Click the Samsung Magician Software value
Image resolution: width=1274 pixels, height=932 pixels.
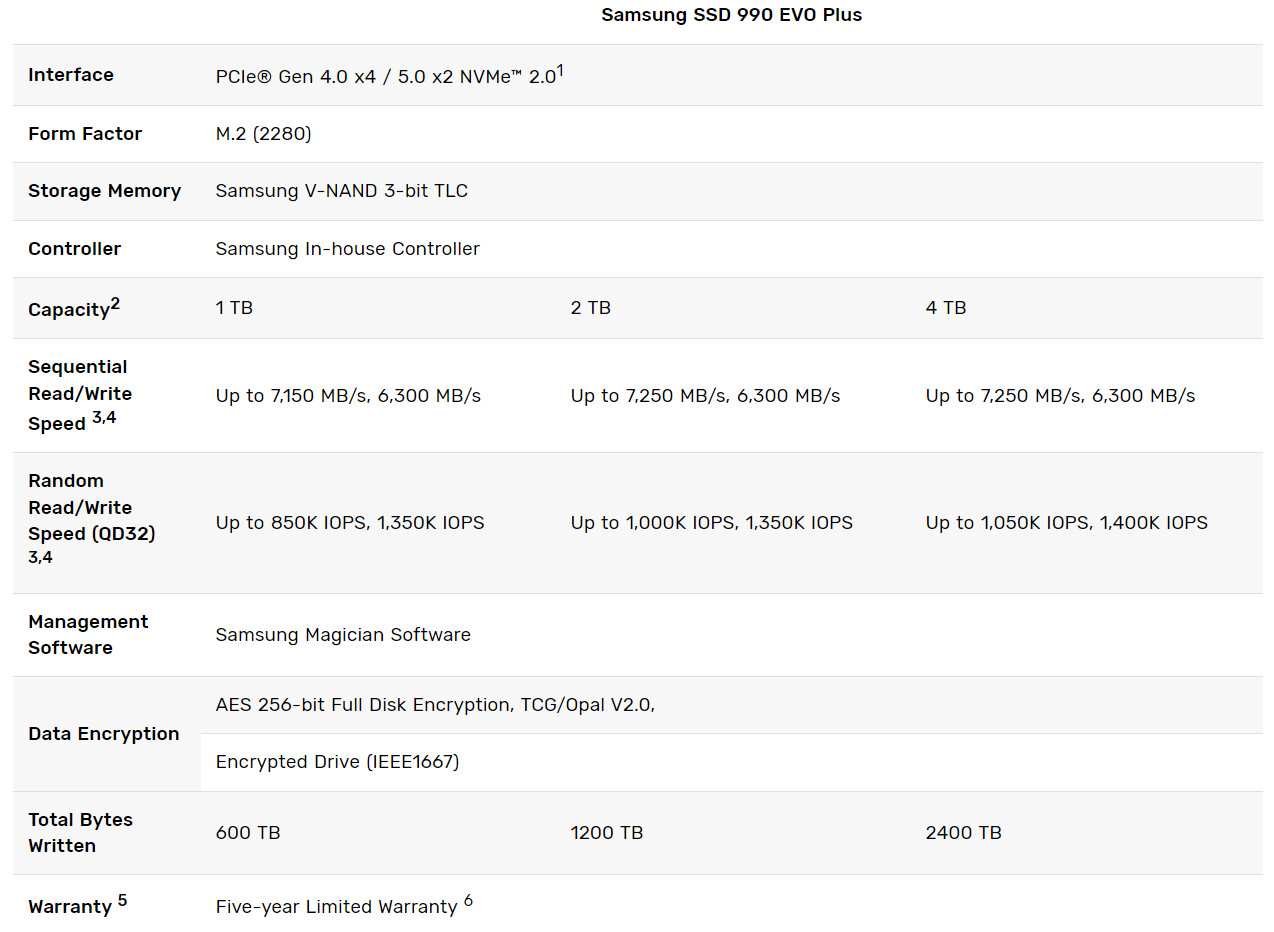342,635
